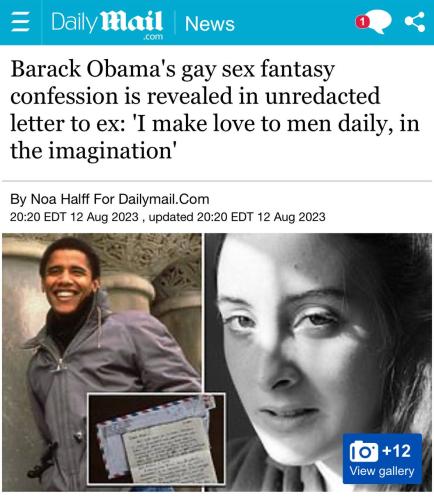
Task: Open the smiling man in grey jacket photo
Action: coord(102,362)
